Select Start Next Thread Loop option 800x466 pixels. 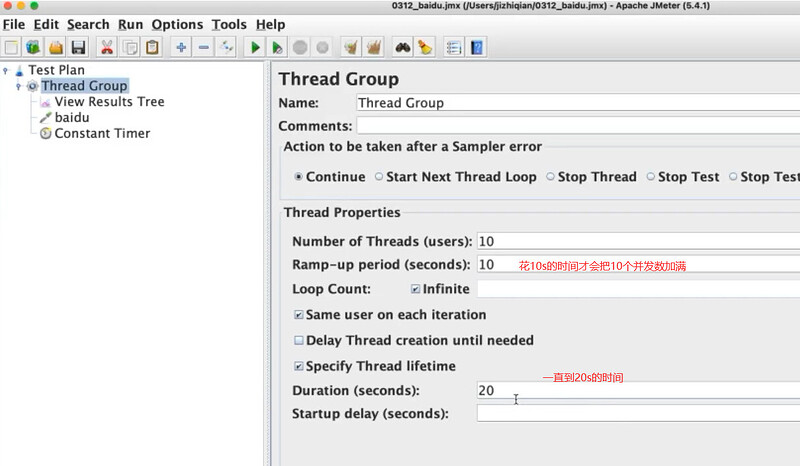coord(379,177)
